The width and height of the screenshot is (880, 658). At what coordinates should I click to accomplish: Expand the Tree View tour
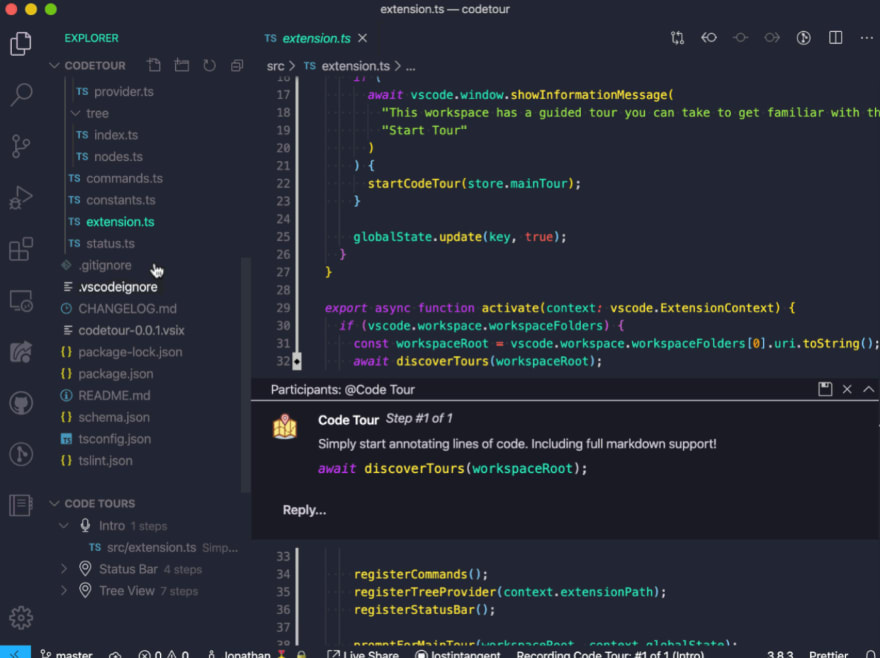click(x=64, y=591)
